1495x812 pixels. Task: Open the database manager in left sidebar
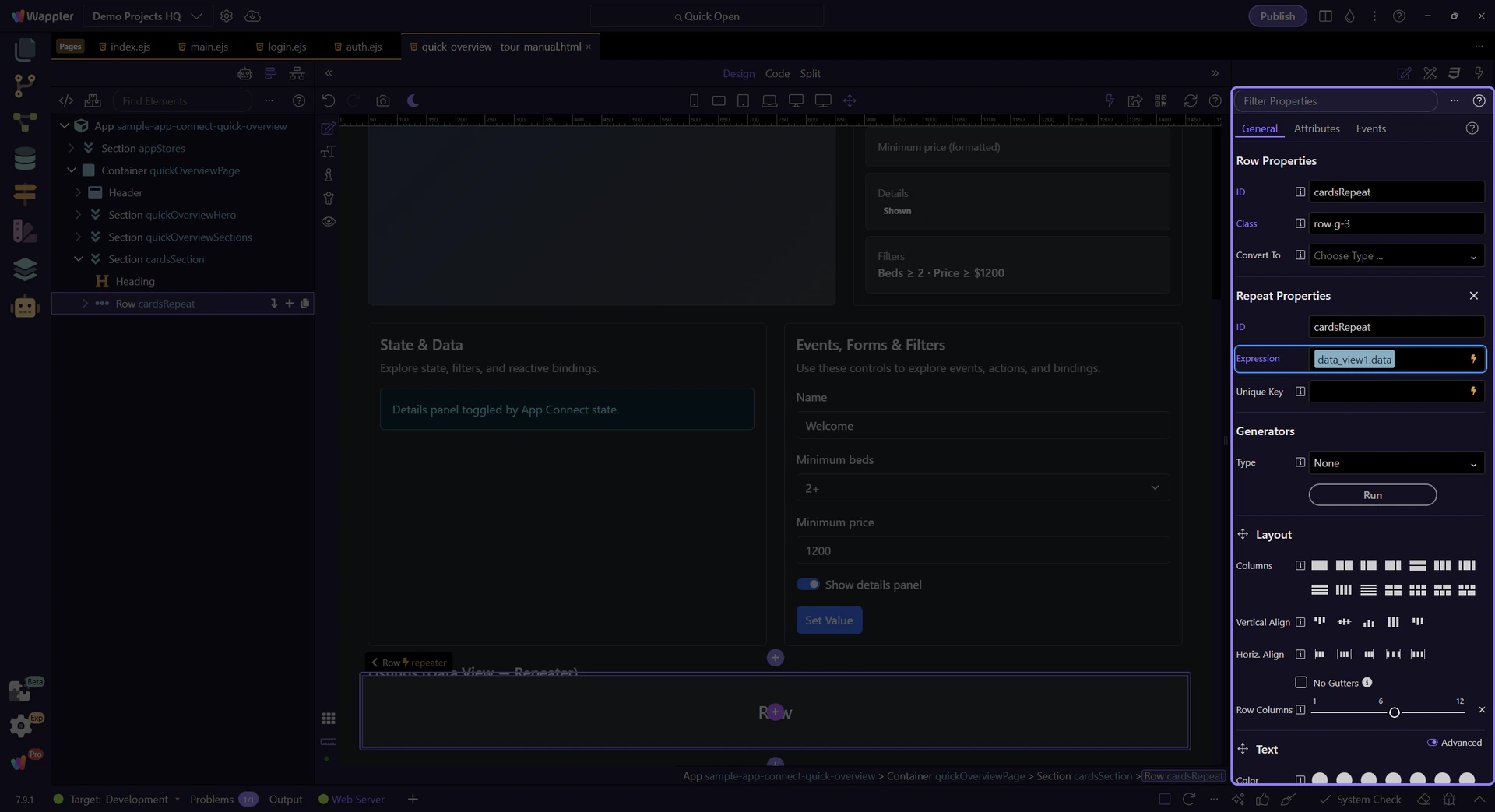[25, 158]
